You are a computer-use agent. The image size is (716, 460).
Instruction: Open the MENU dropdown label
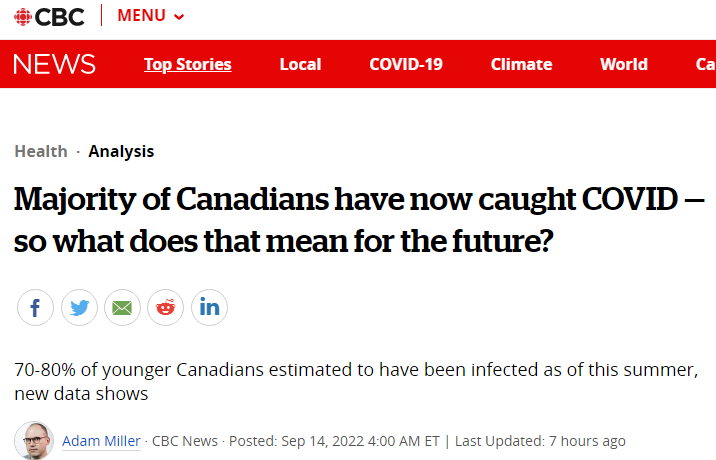pyautogui.click(x=141, y=16)
